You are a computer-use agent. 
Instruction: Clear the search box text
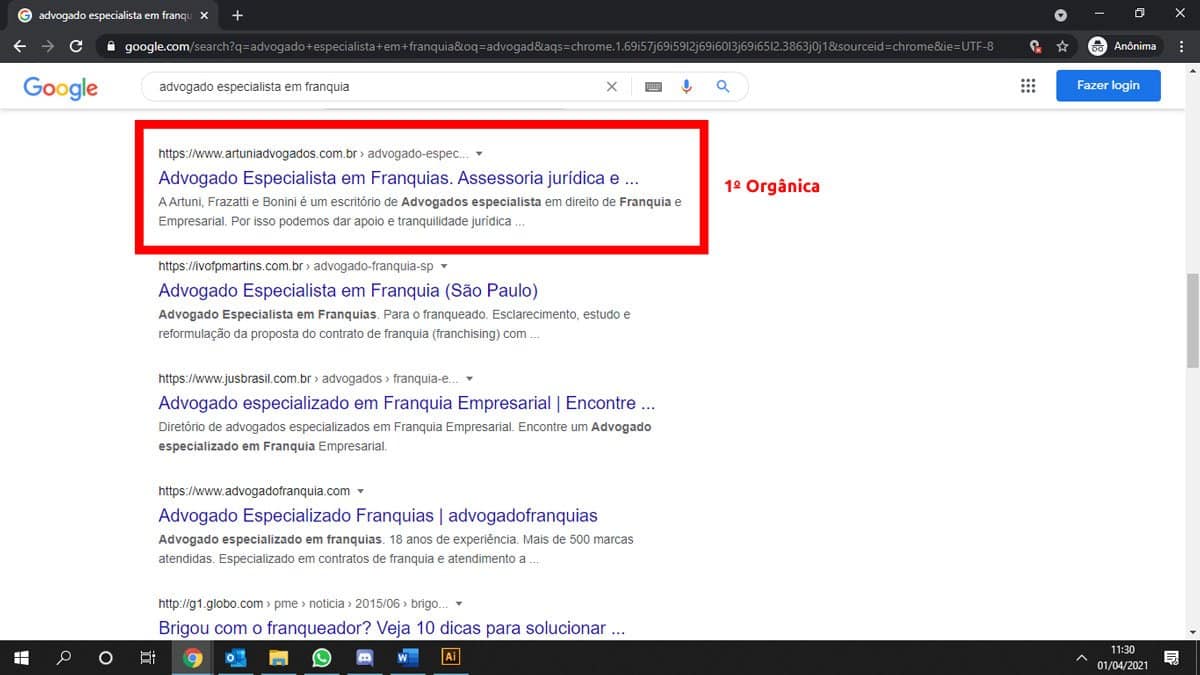tap(612, 87)
